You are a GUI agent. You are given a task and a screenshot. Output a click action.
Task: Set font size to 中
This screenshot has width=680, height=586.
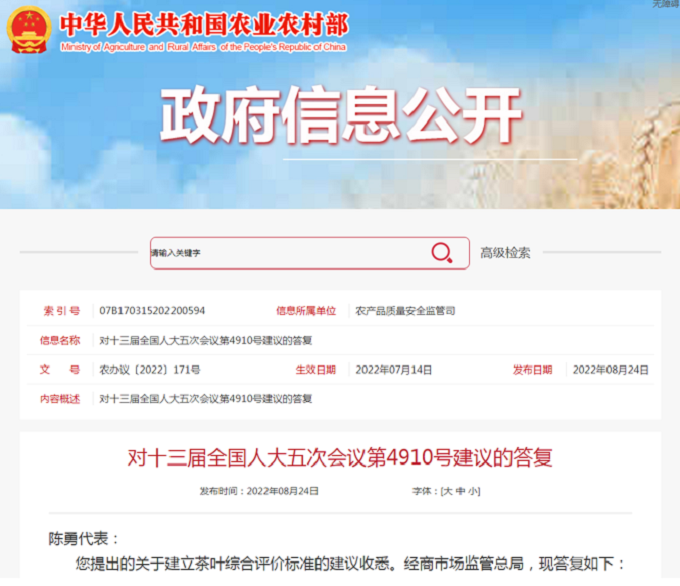point(461,491)
